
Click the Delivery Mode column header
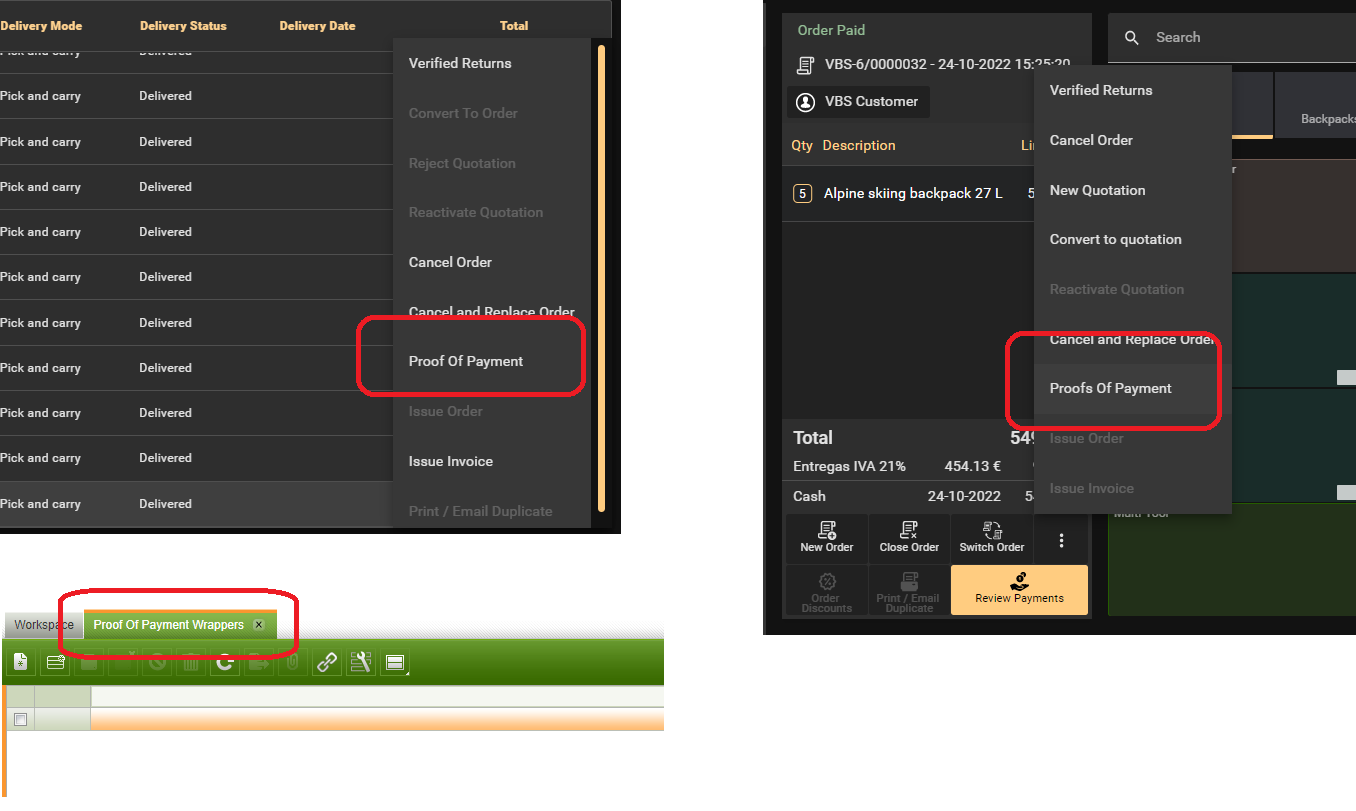coord(41,26)
